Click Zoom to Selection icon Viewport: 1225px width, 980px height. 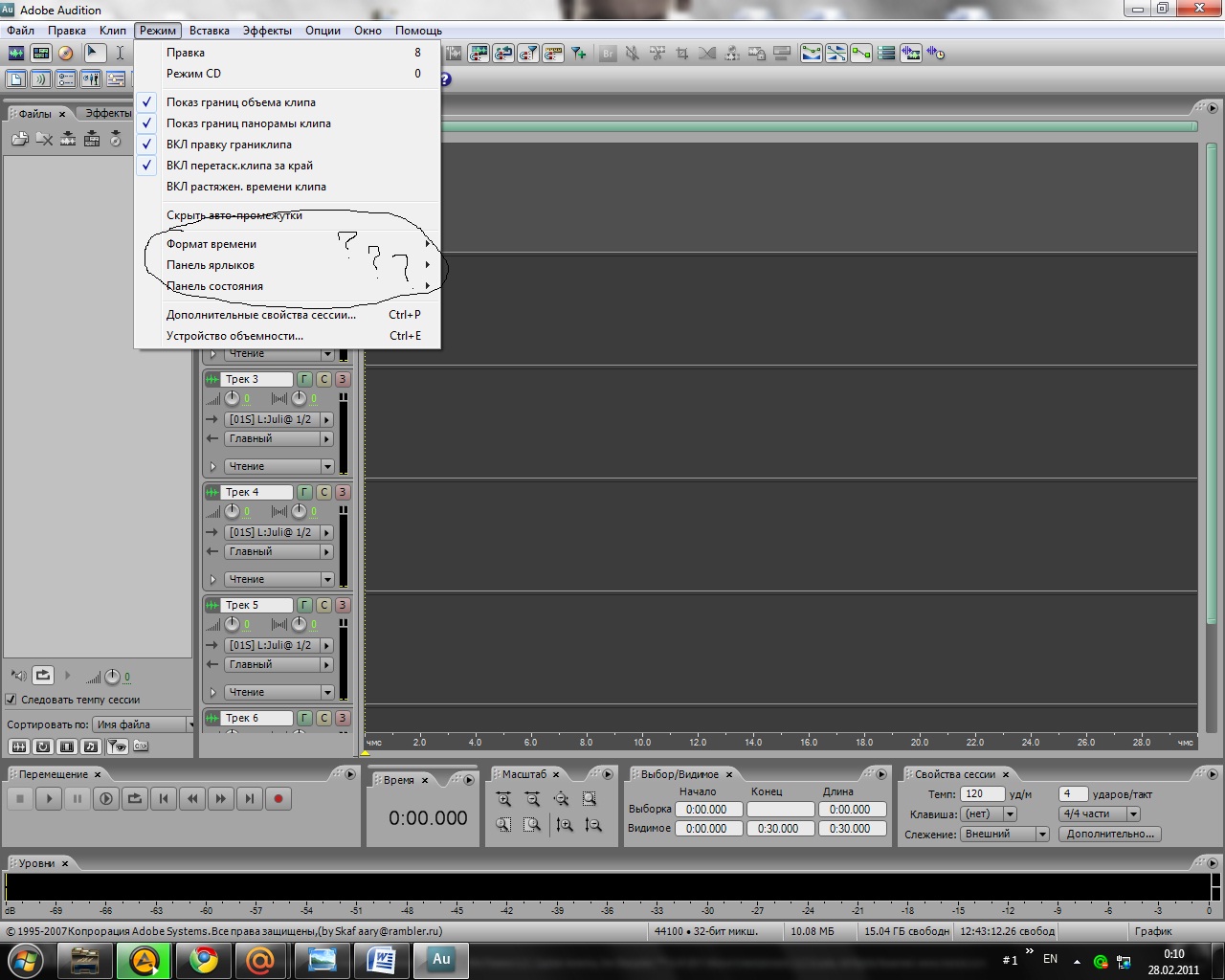[590, 799]
